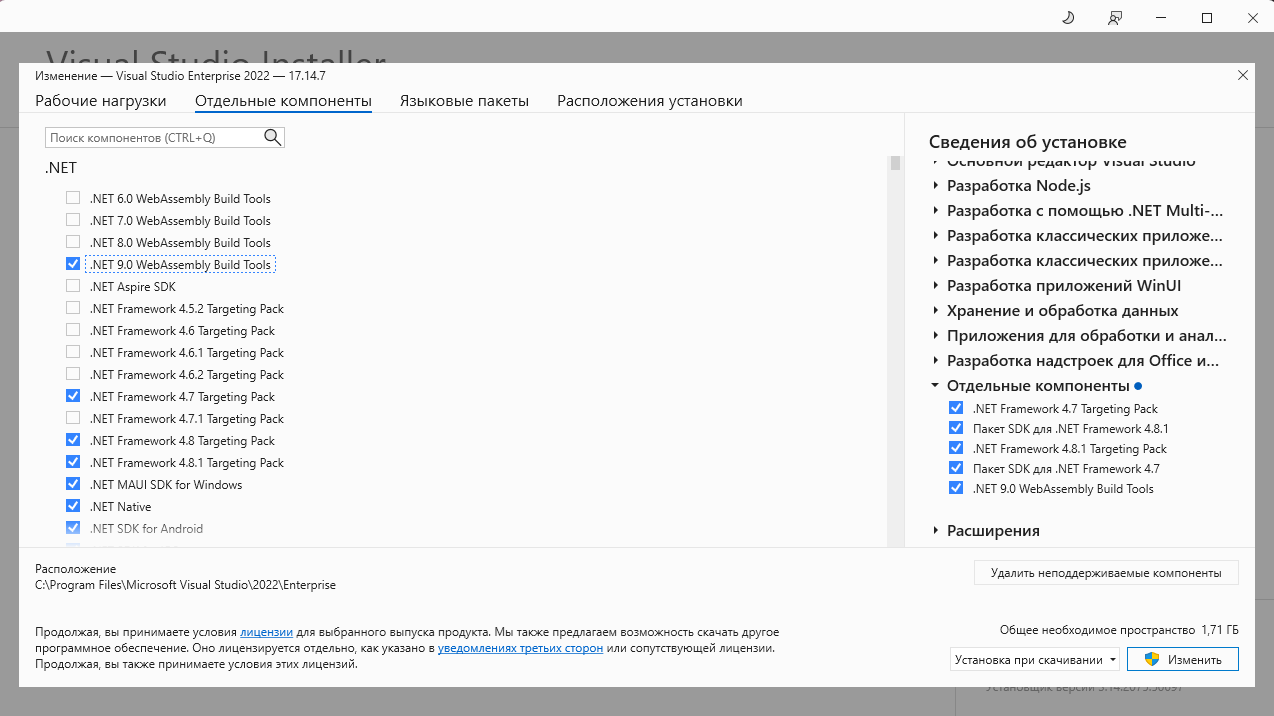
Task: Uncheck Пакет SDK для .NET Framework 4.7 in details
Action: (956, 469)
